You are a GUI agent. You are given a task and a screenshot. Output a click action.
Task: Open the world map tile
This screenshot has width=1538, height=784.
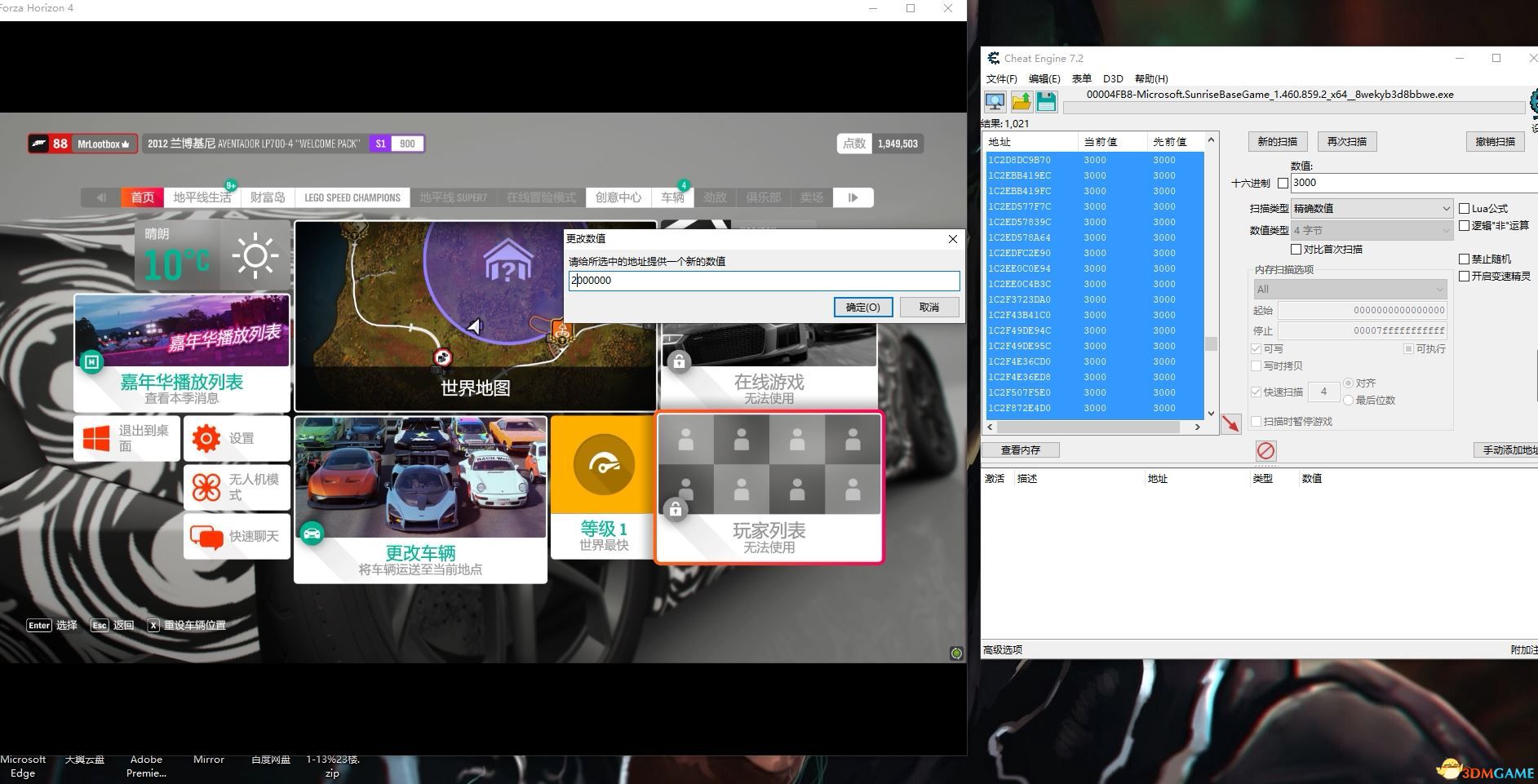[x=476, y=316]
